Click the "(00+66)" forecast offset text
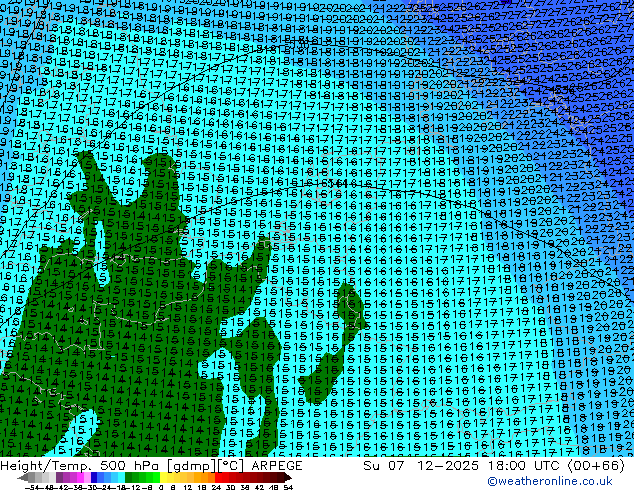Viewport: 634px width, 490px height. [x=596, y=466]
